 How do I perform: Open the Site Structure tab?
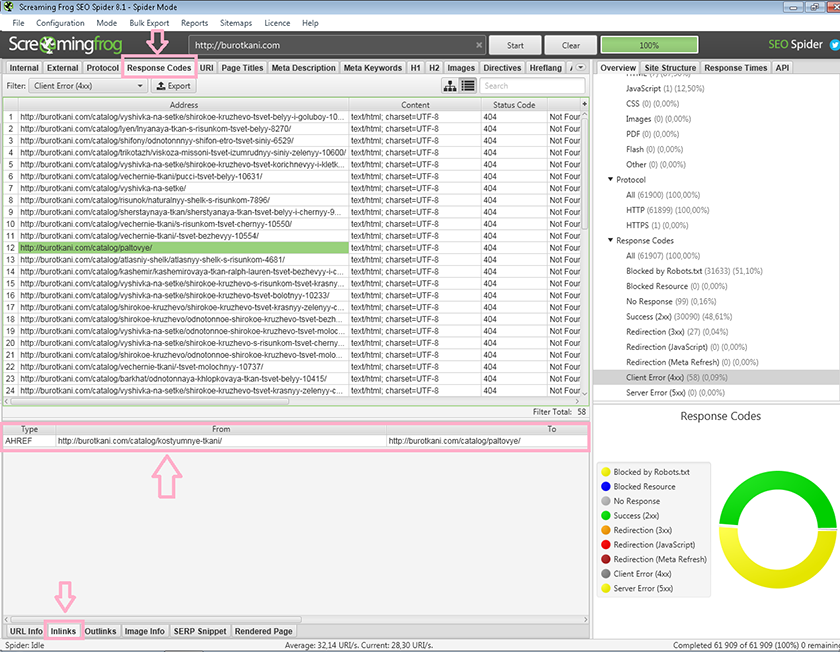[x=670, y=68]
